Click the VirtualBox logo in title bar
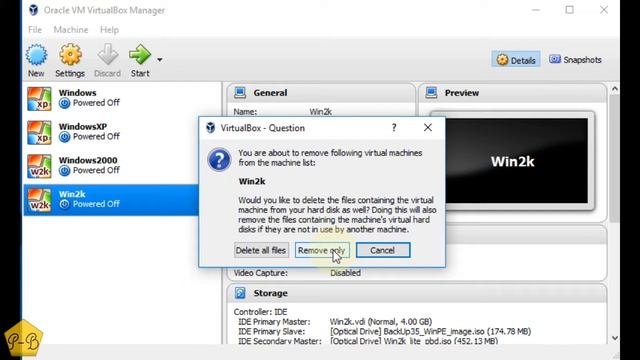 click(x=33, y=10)
